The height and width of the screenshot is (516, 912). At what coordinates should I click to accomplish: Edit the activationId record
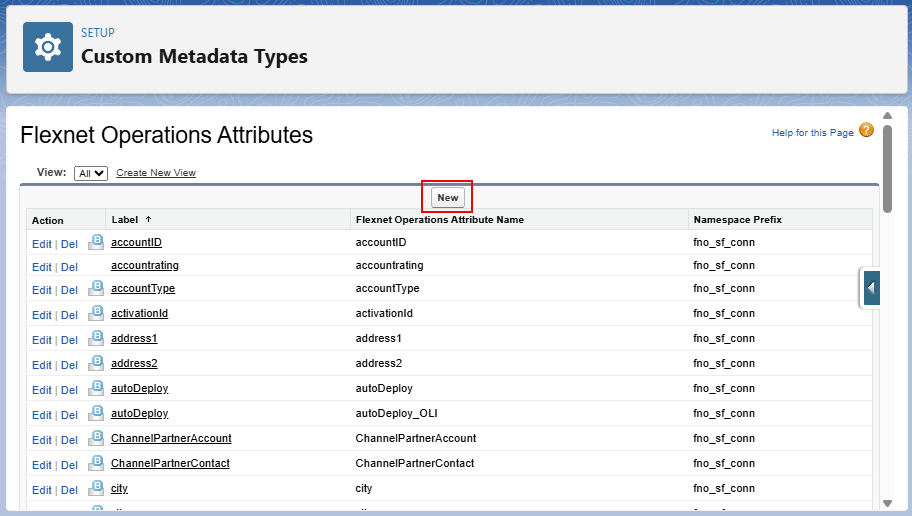[42, 315]
